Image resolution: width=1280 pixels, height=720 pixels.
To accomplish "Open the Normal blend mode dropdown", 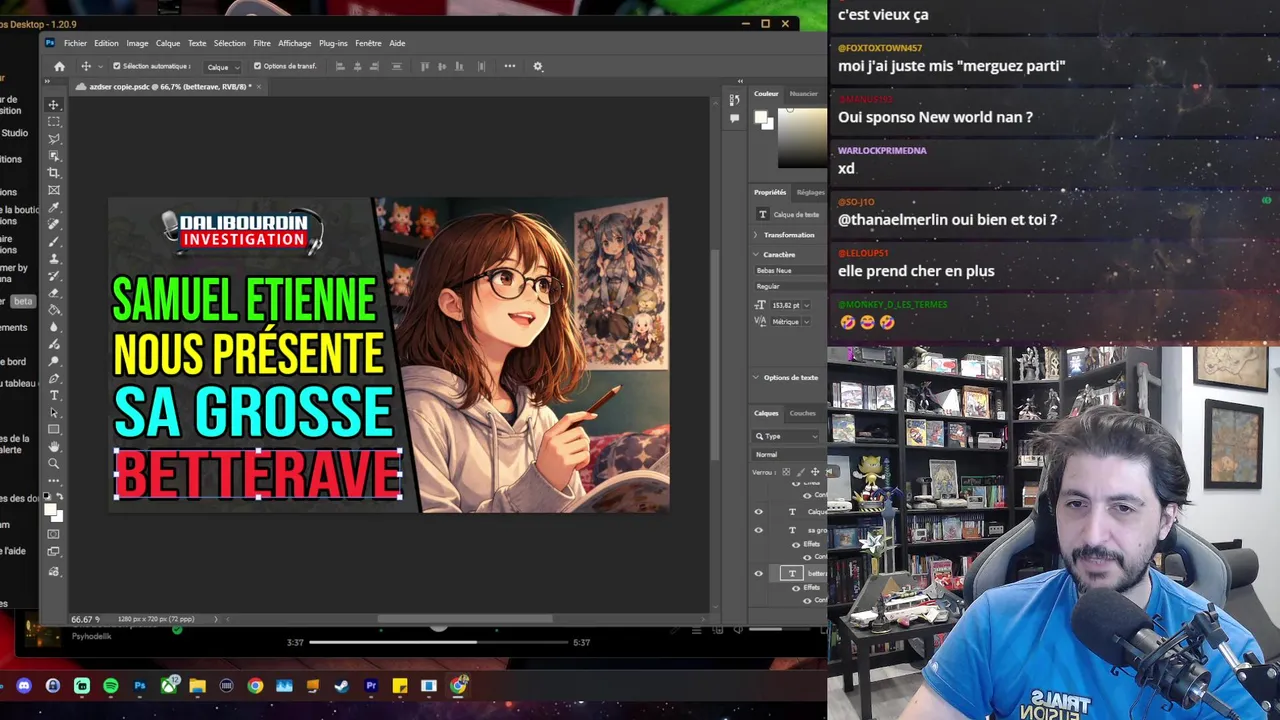I will click(790, 454).
